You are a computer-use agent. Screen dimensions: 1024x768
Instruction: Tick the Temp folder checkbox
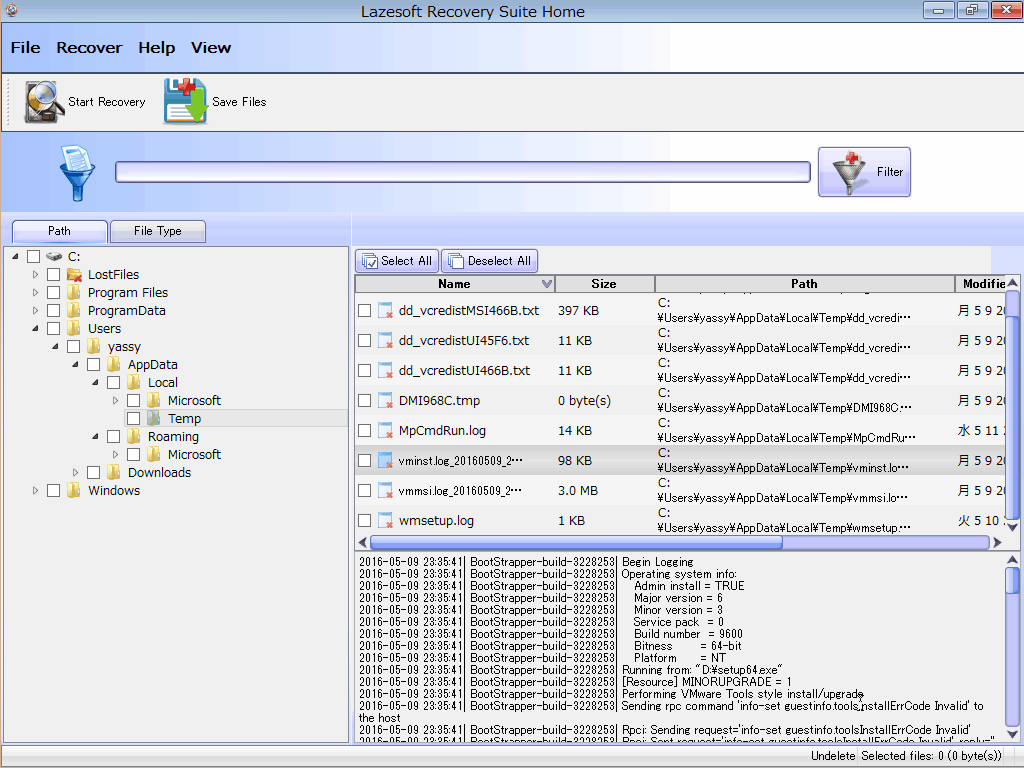coord(133,419)
